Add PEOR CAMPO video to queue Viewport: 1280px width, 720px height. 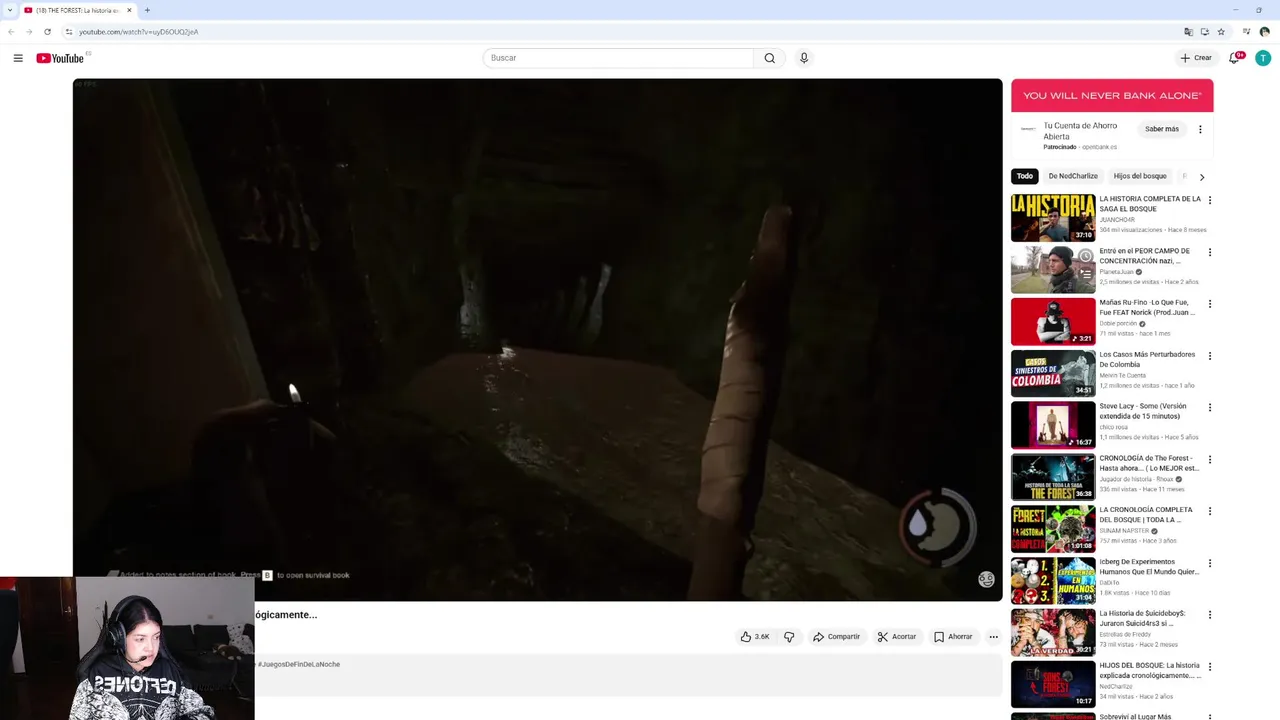(1085, 273)
